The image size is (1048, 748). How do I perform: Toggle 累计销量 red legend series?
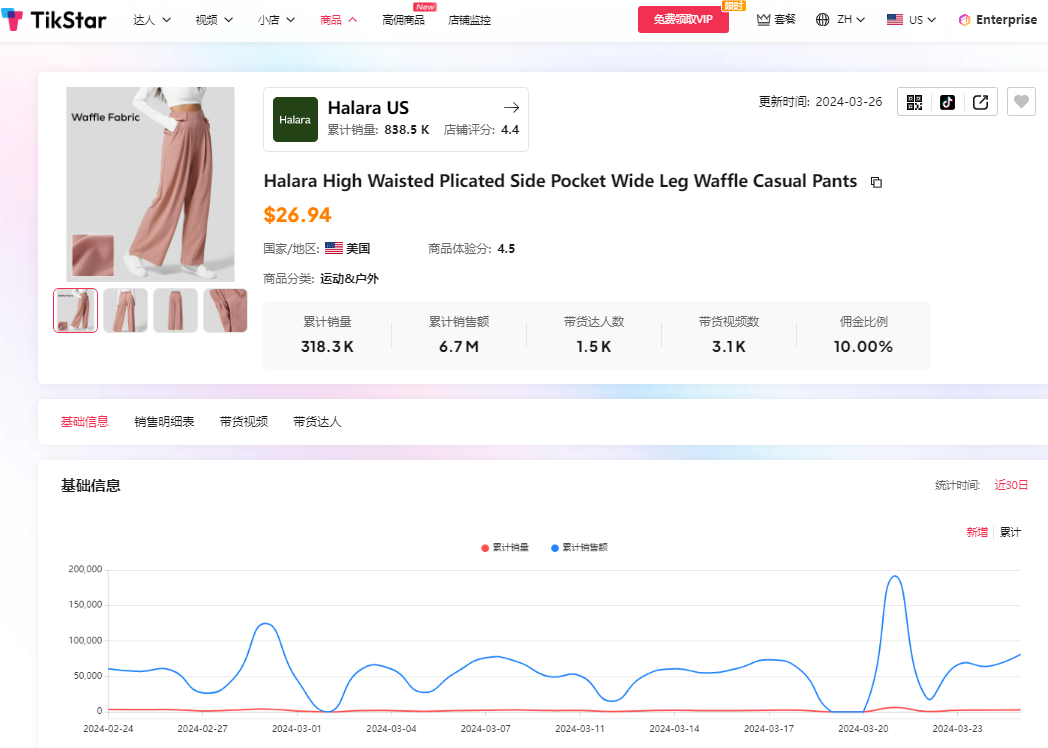pos(505,548)
